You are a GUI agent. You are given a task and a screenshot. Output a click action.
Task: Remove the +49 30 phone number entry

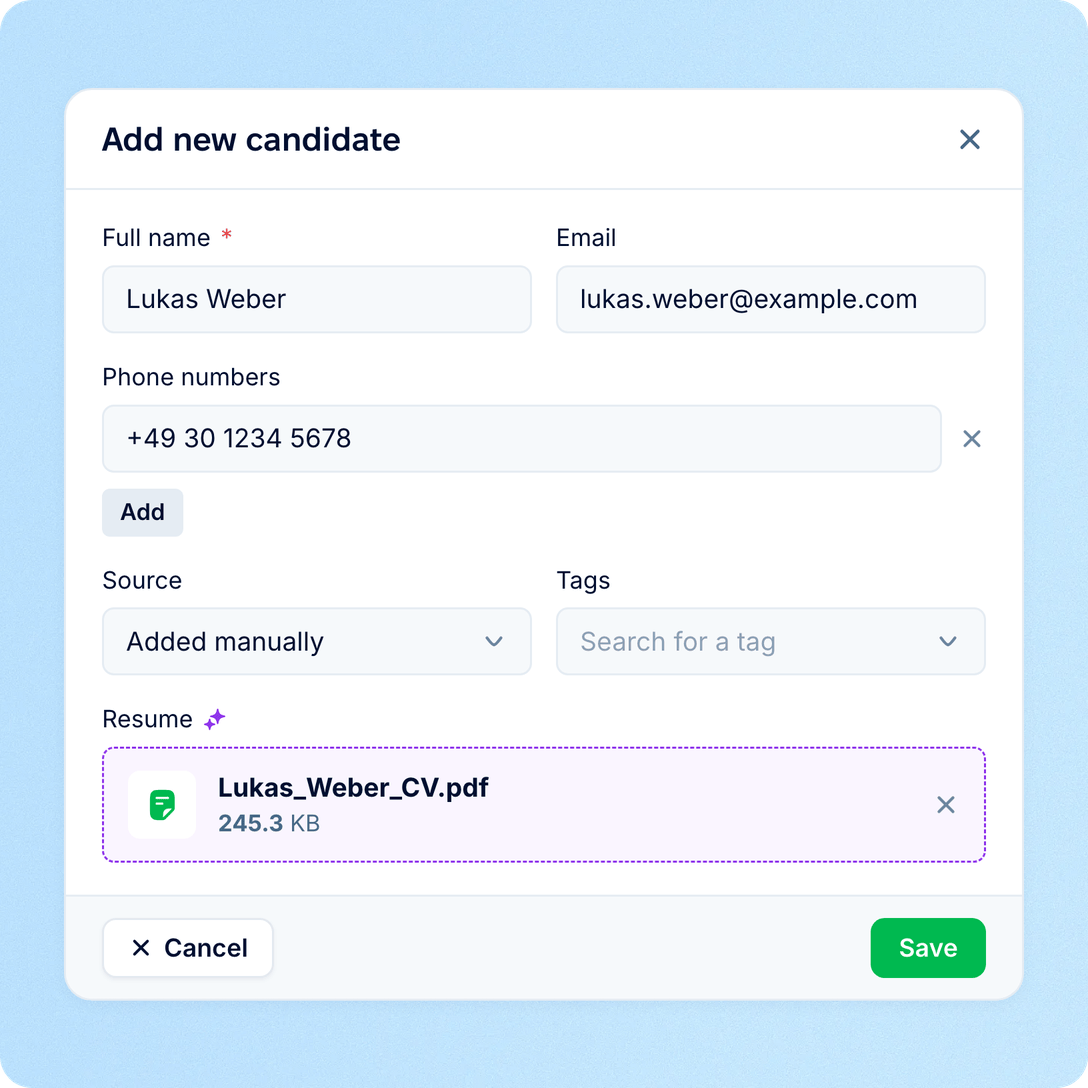click(971, 439)
